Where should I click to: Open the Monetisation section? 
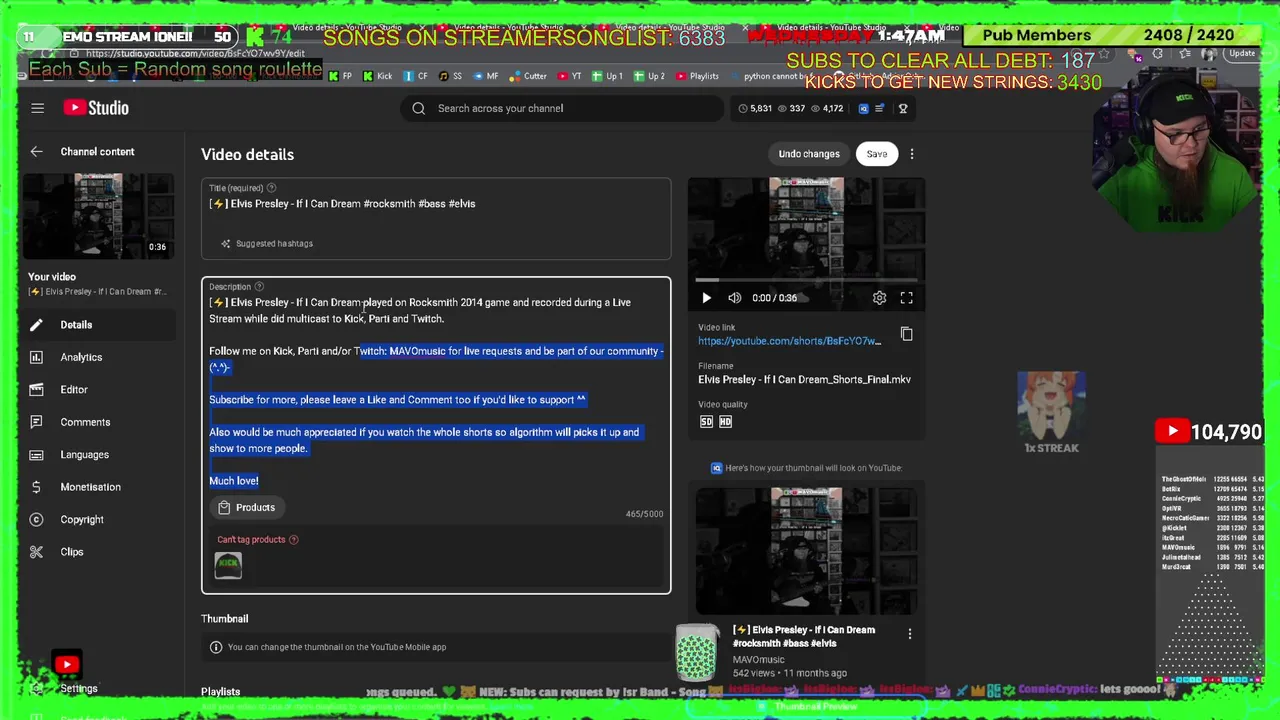click(97, 487)
